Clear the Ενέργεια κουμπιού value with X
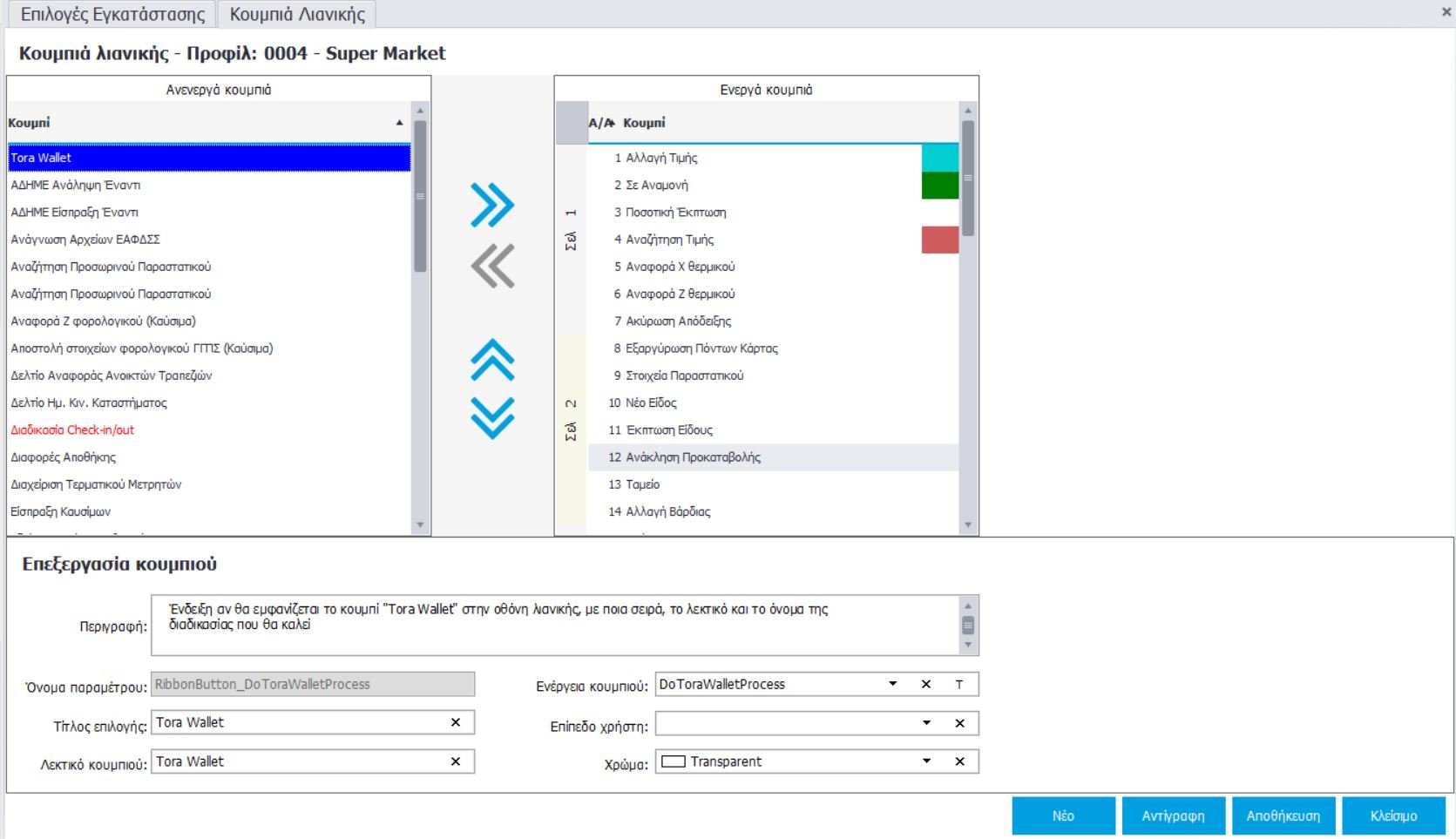 click(926, 685)
